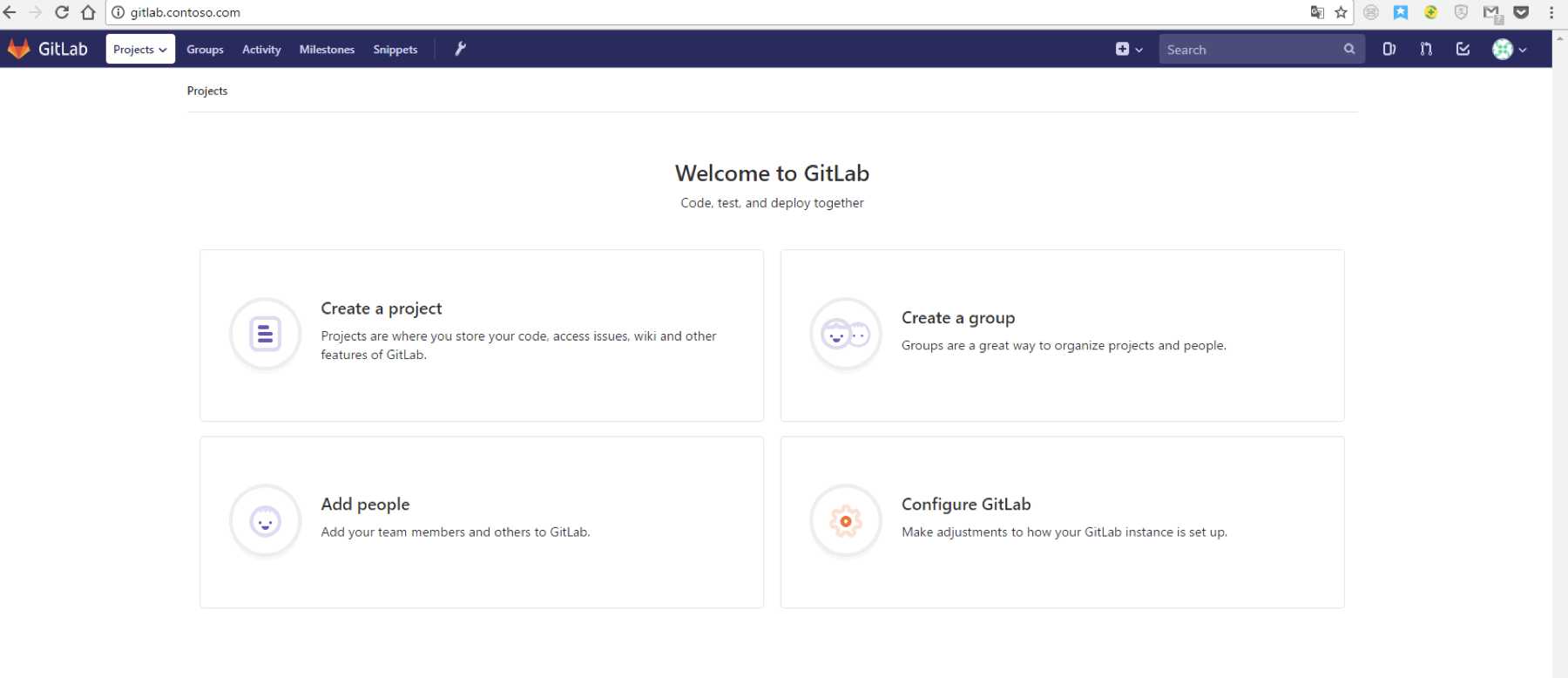Click the Projects breadcrumb link
1568x678 pixels.
pos(207,91)
